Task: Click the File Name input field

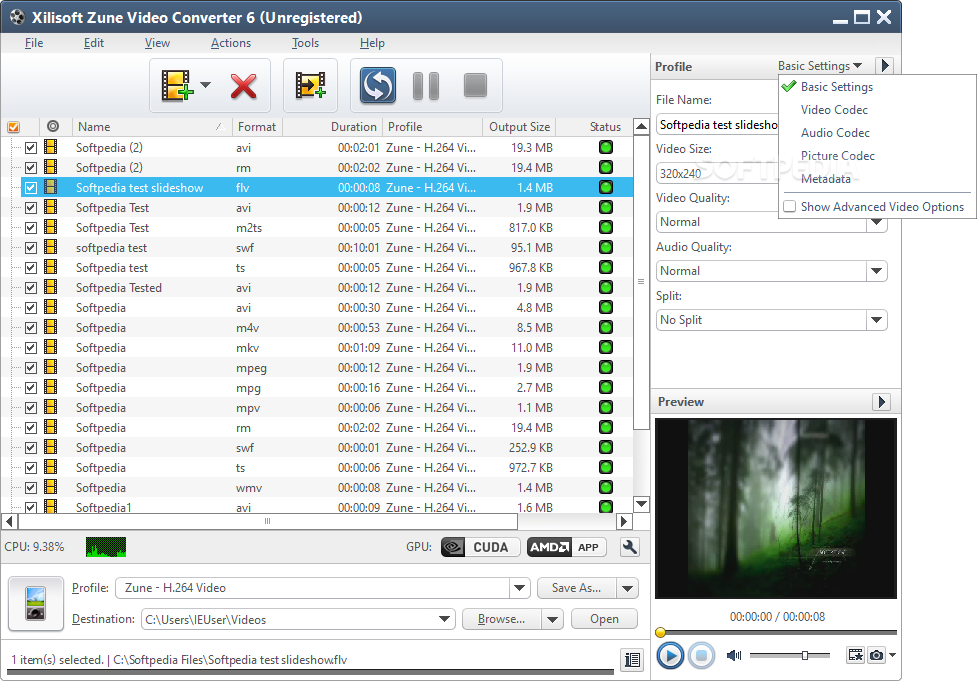Action: click(717, 125)
